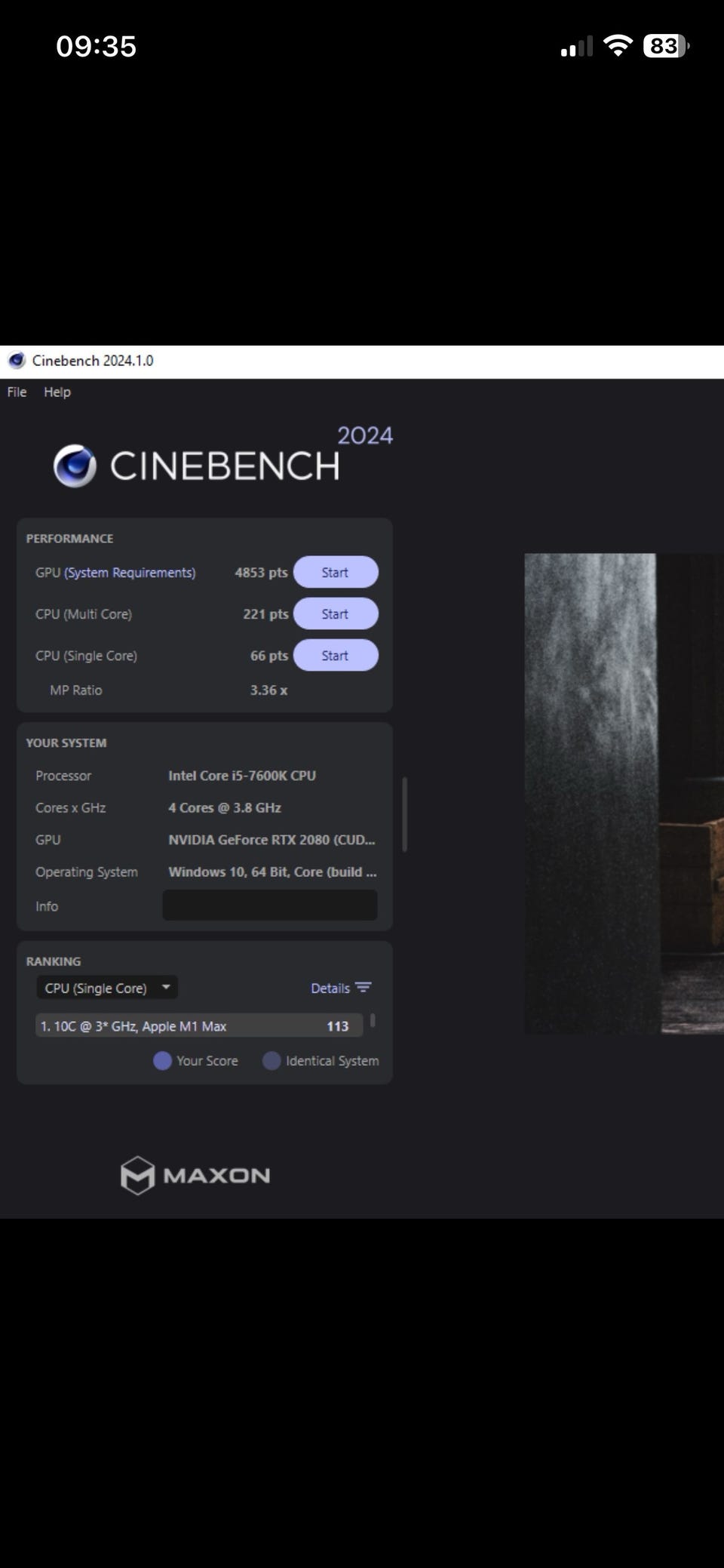Click the GPU (System Requirements) label
The width and height of the screenshot is (724, 1568).
115,573
